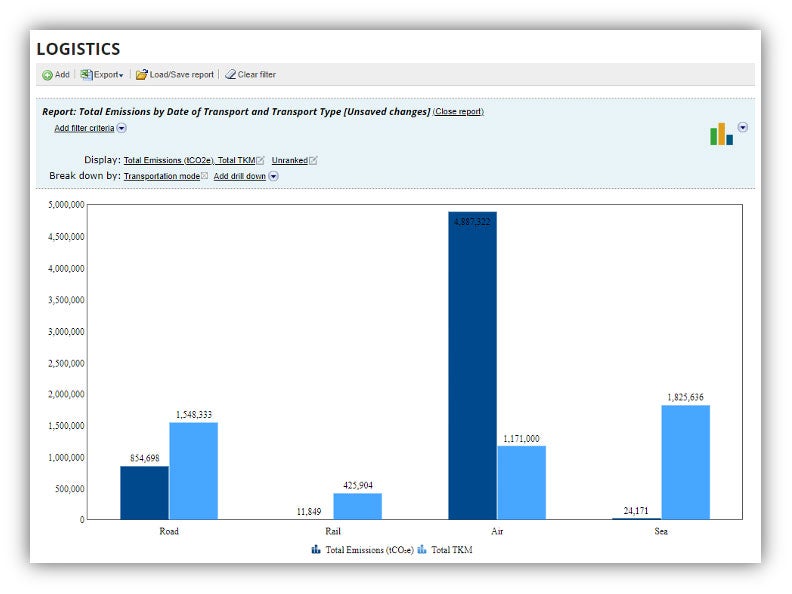Click the Load/Save report folder icon

[142, 75]
